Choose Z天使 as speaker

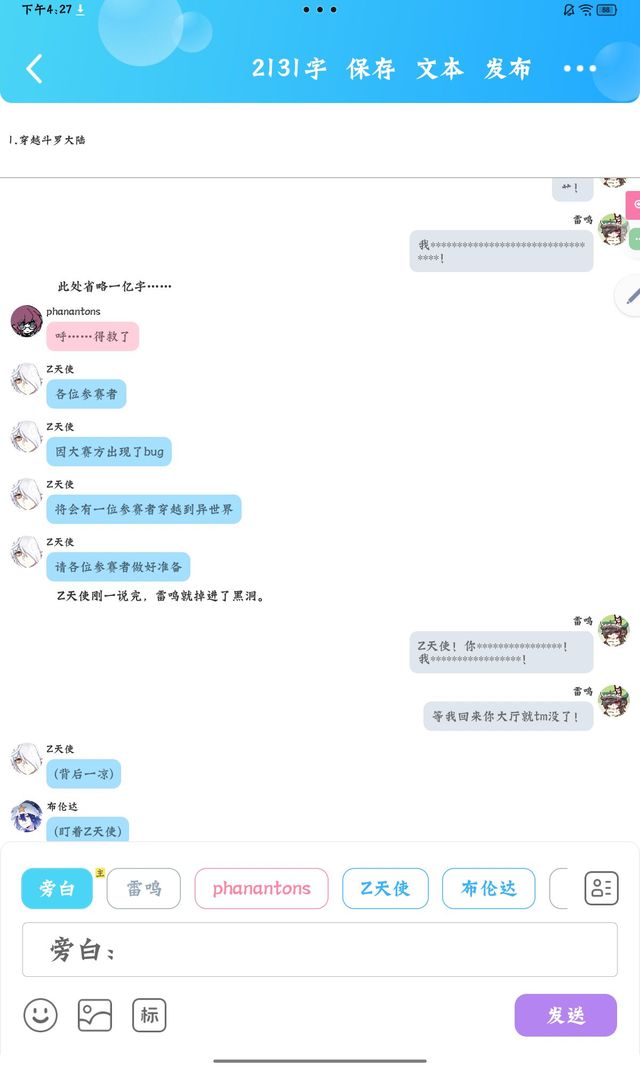[385, 888]
